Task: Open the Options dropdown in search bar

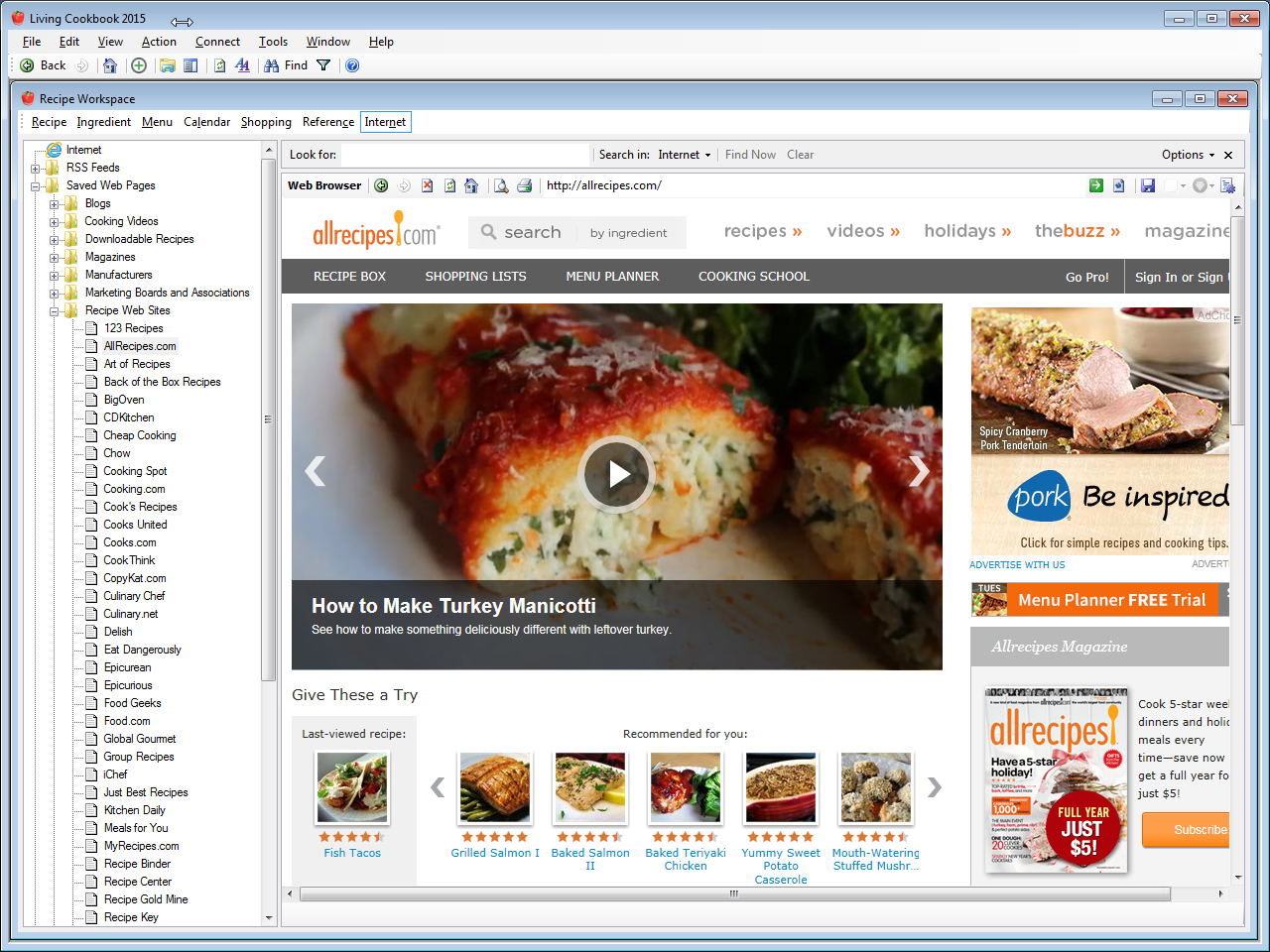Action: point(1188,155)
